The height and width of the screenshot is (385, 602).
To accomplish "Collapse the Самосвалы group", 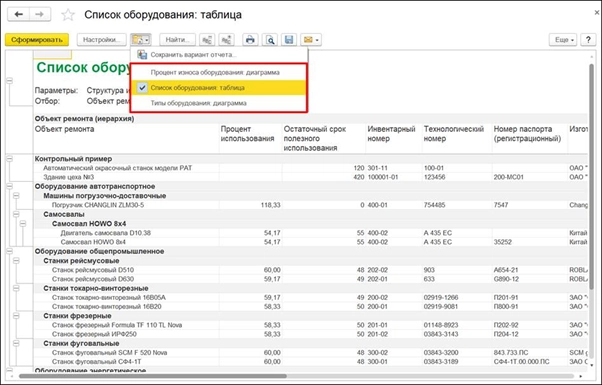I will (16, 214).
